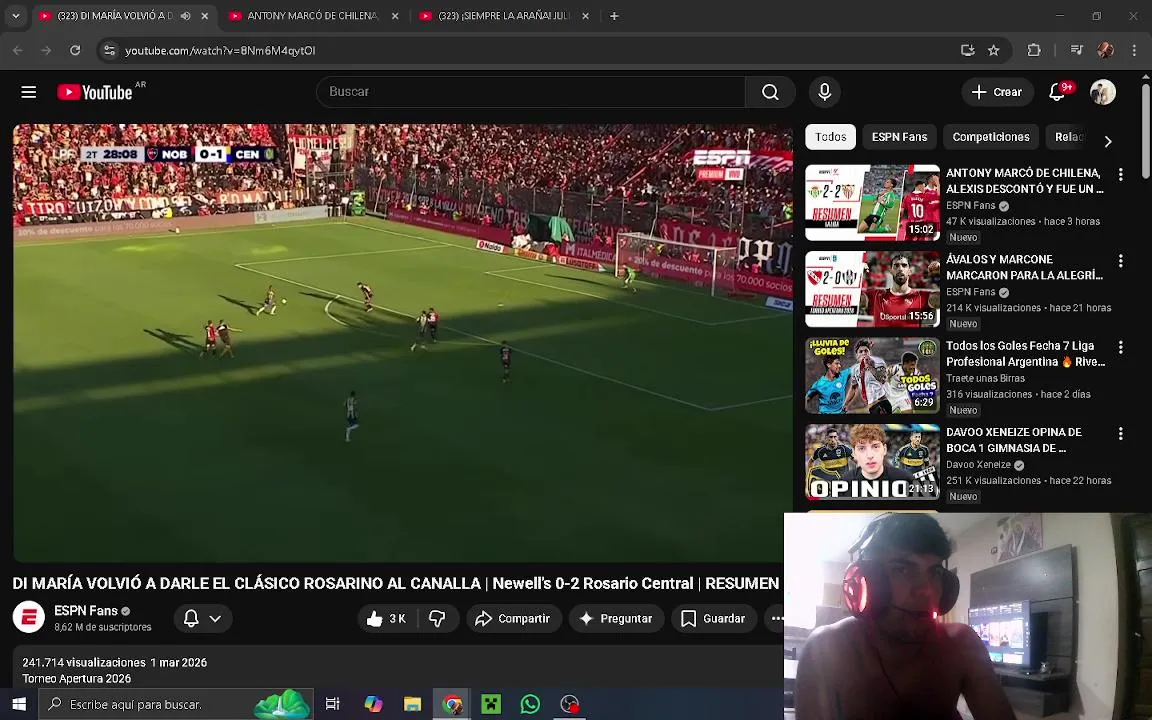This screenshot has width=1152, height=720.
Task: Open Chrome media controls icon
Action: [1076, 50]
